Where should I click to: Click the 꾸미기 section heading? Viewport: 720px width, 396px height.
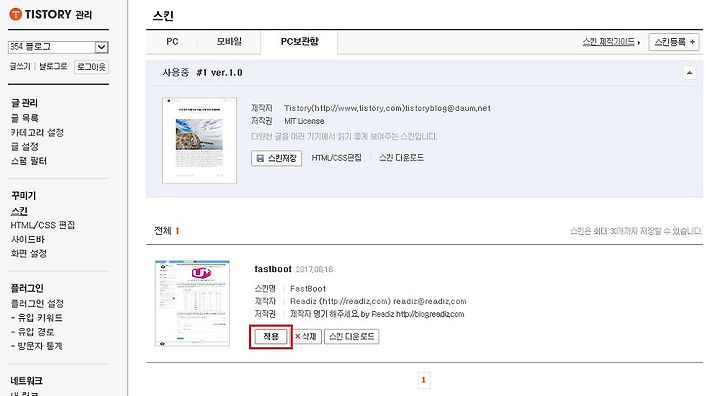coord(23,196)
